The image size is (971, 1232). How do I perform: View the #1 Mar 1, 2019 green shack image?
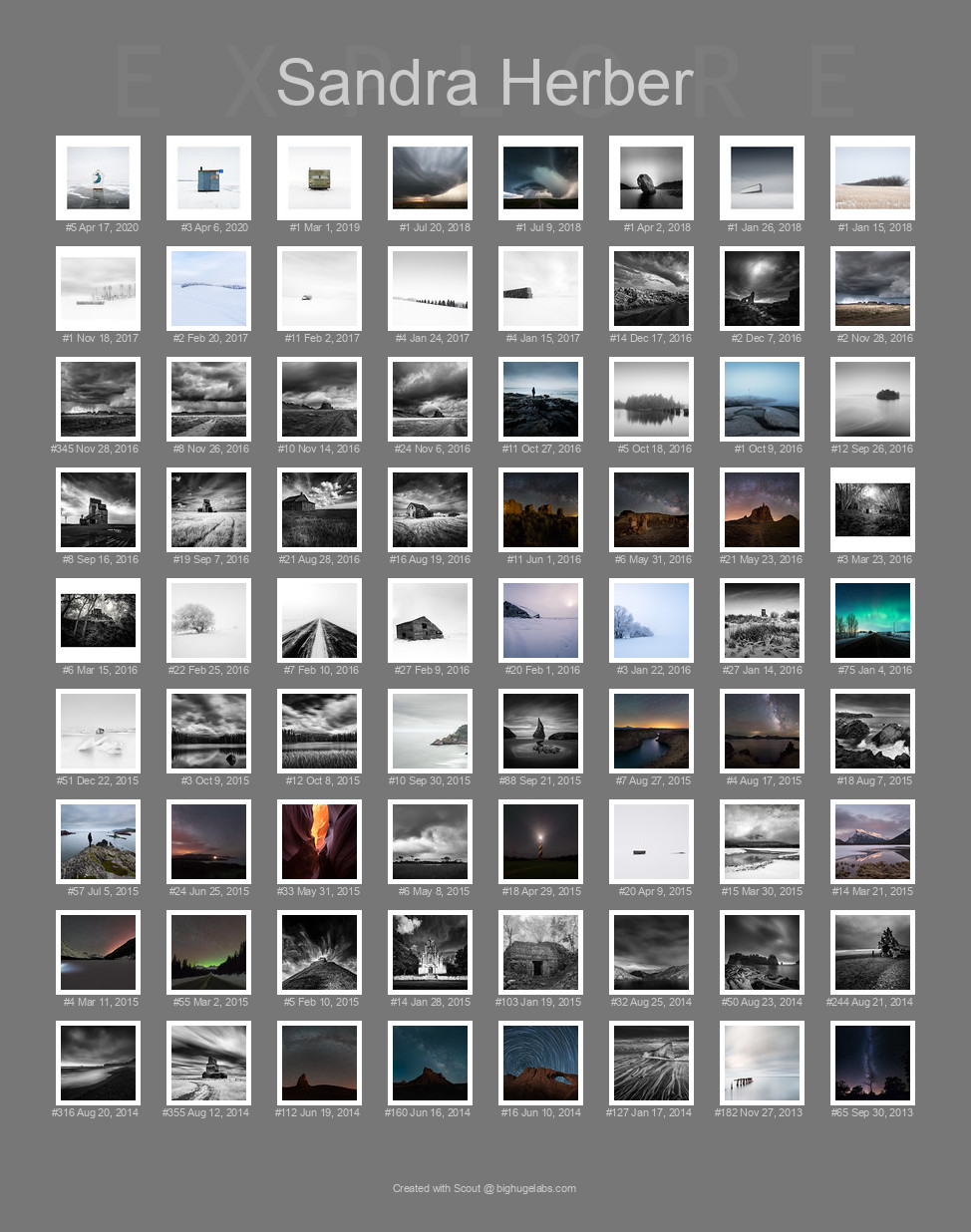(x=319, y=177)
